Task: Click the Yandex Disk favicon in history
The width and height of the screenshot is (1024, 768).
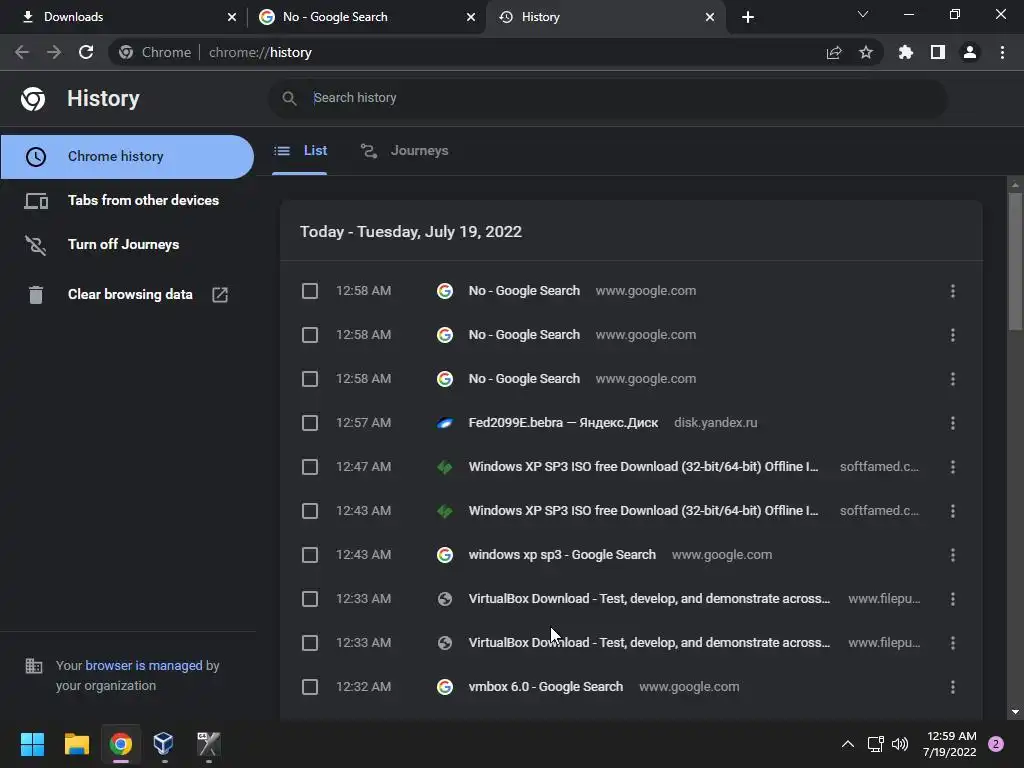Action: coord(445,423)
